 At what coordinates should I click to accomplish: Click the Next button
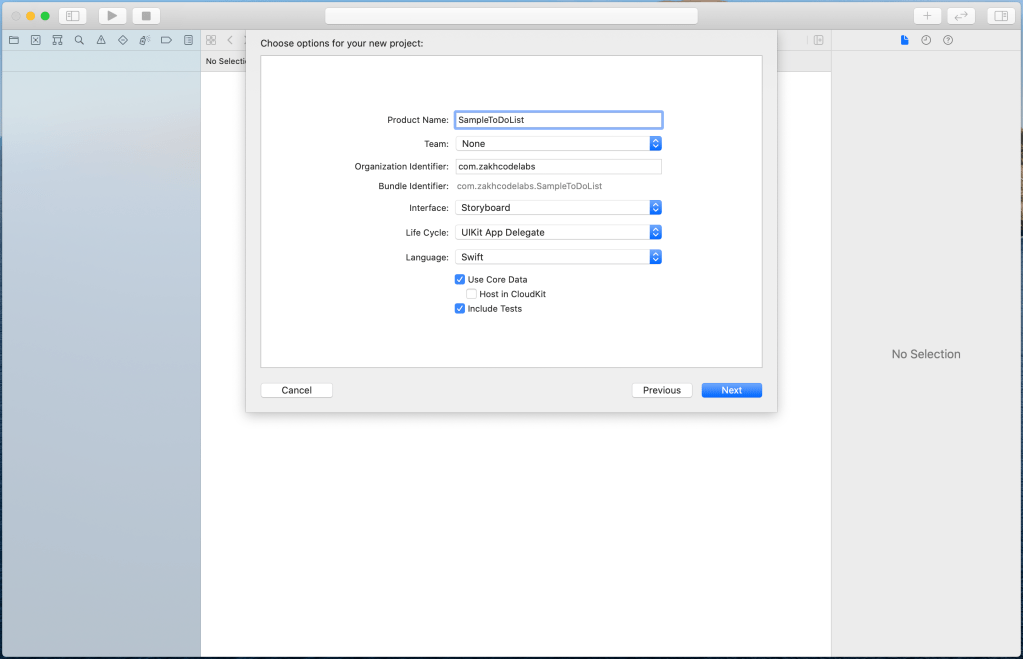pyautogui.click(x=731, y=390)
